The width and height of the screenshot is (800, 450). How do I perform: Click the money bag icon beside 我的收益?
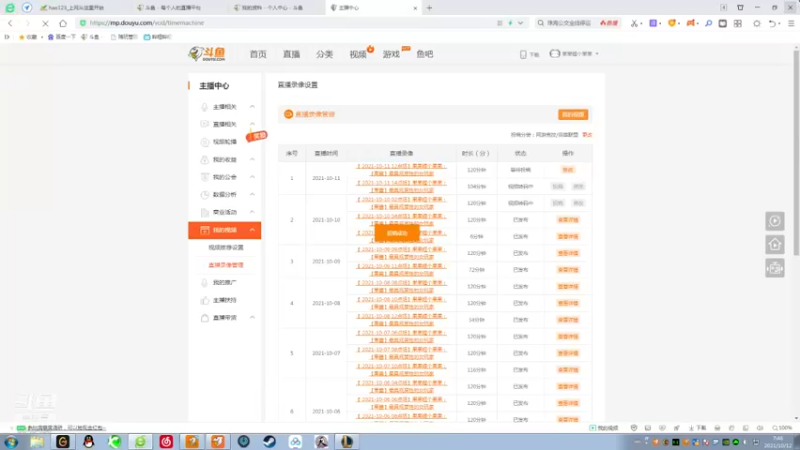tap(205, 160)
